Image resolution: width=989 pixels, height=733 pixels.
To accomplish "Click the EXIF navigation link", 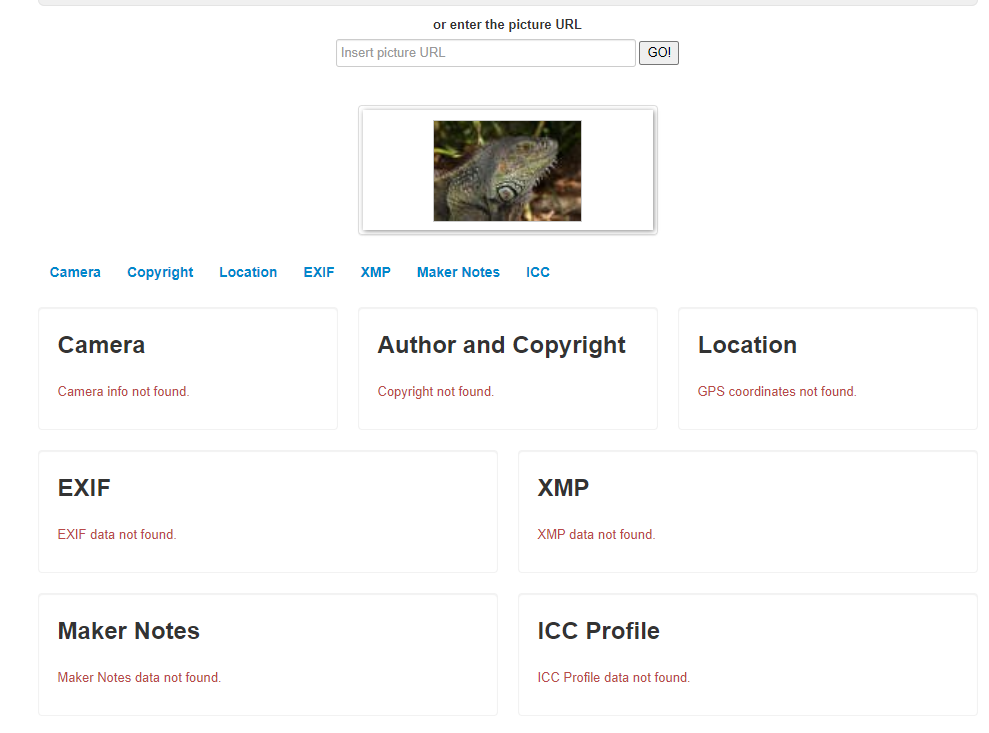I will coord(319,272).
